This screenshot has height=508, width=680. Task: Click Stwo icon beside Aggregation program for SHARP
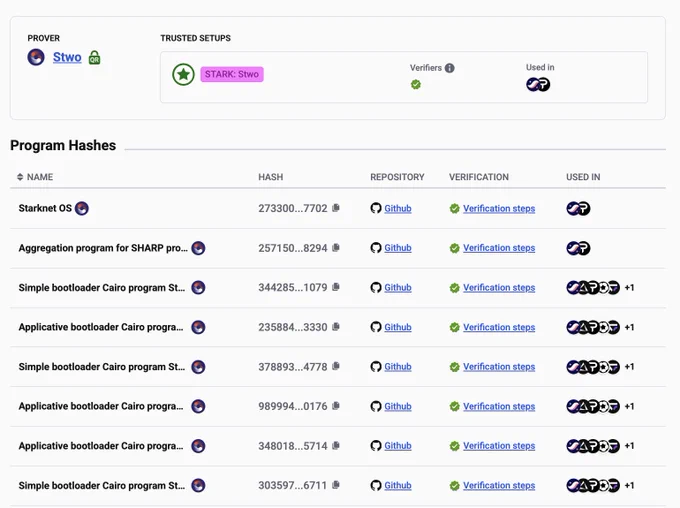coord(198,248)
